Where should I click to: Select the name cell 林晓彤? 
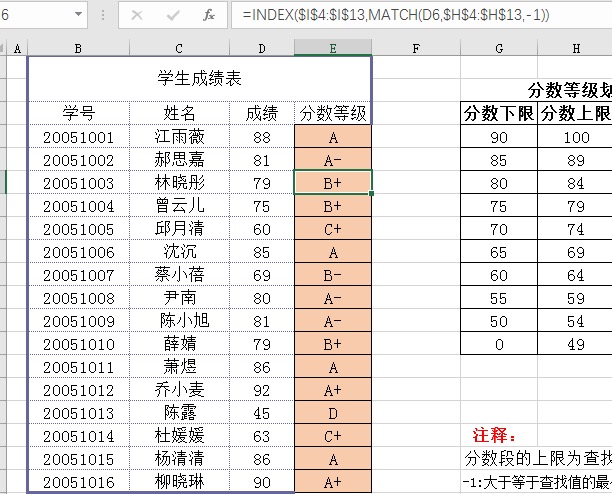(180, 183)
